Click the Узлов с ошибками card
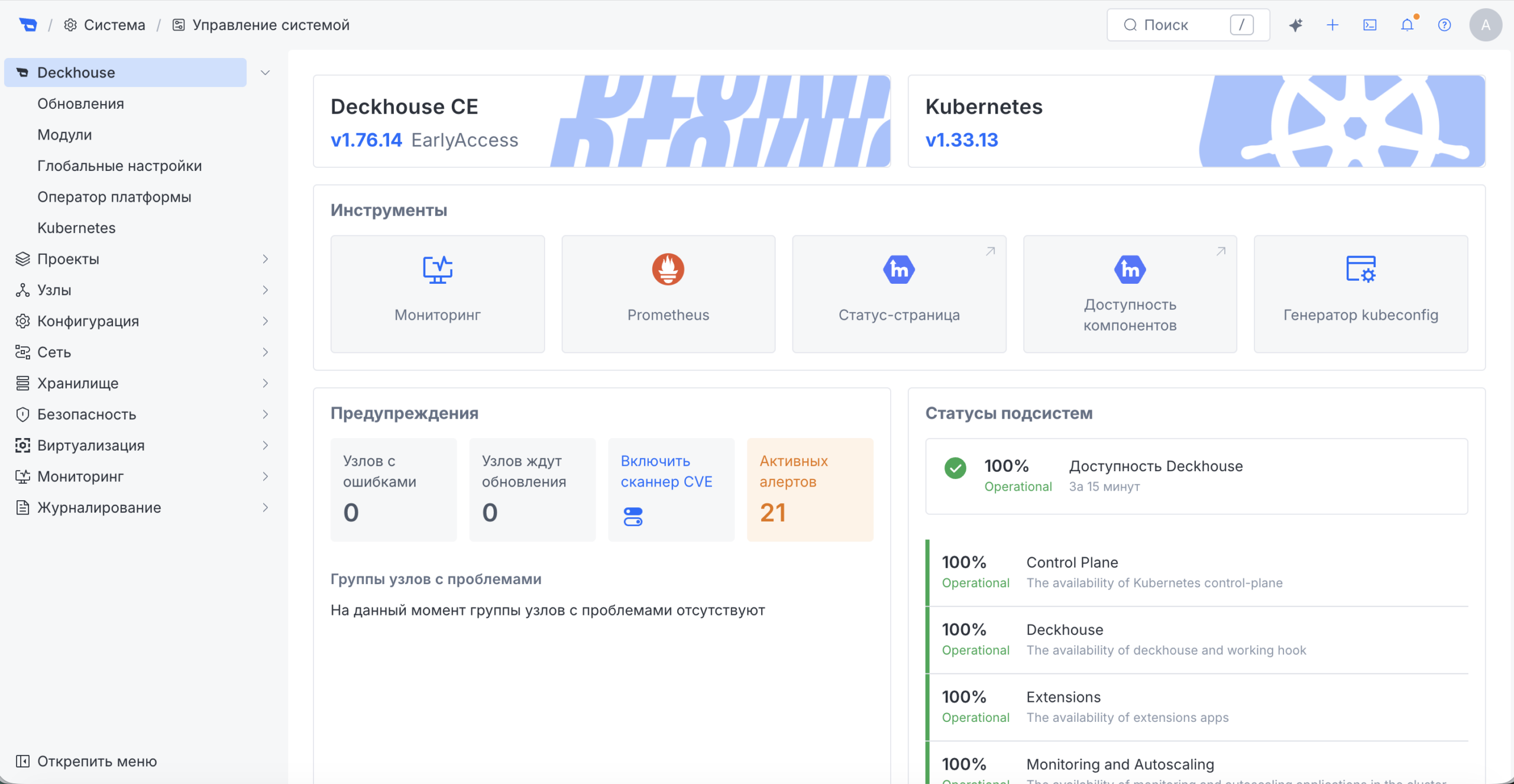The height and width of the screenshot is (784, 1514). coord(393,490)
